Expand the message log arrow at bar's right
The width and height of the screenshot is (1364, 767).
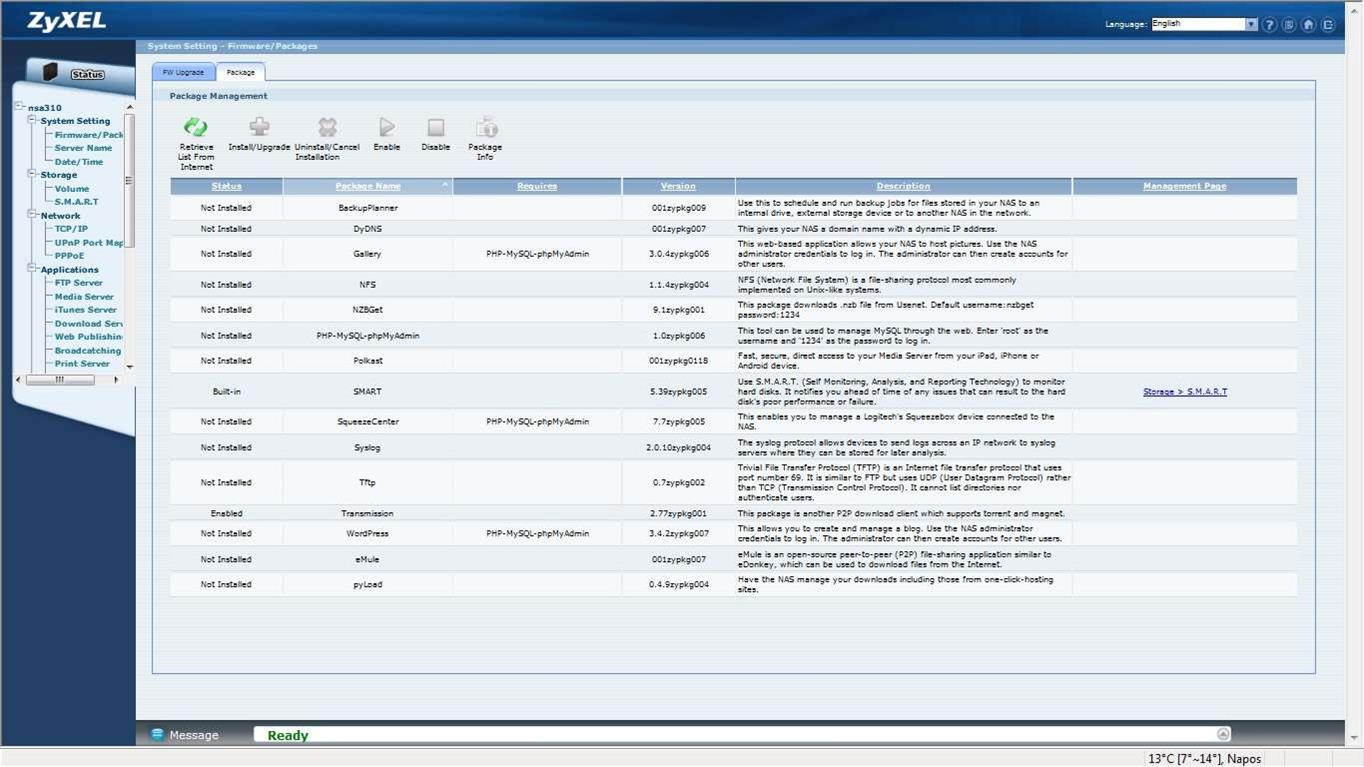[1223, 734]
